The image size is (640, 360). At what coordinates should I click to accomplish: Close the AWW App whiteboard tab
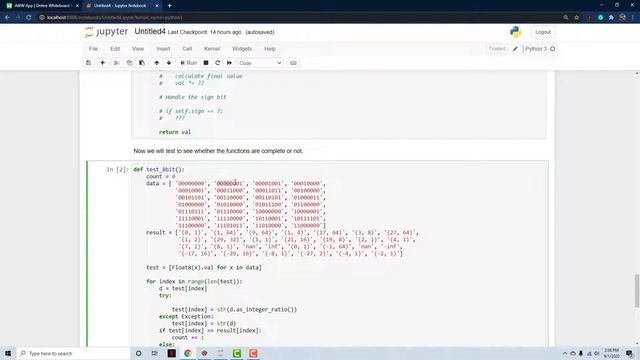pyautogui.click(x=77, y=6)
